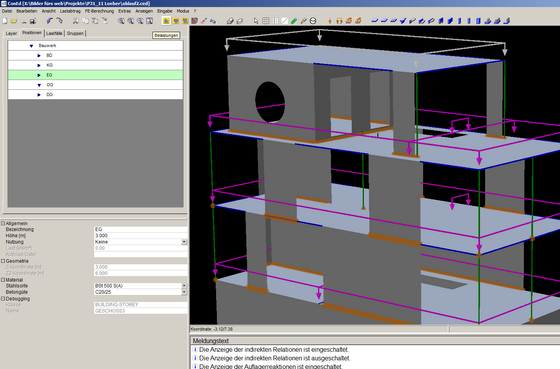This screenshot has width=560, height=369.
Task: Open the Eingabe menu
Action: click(x=165, y=11)
